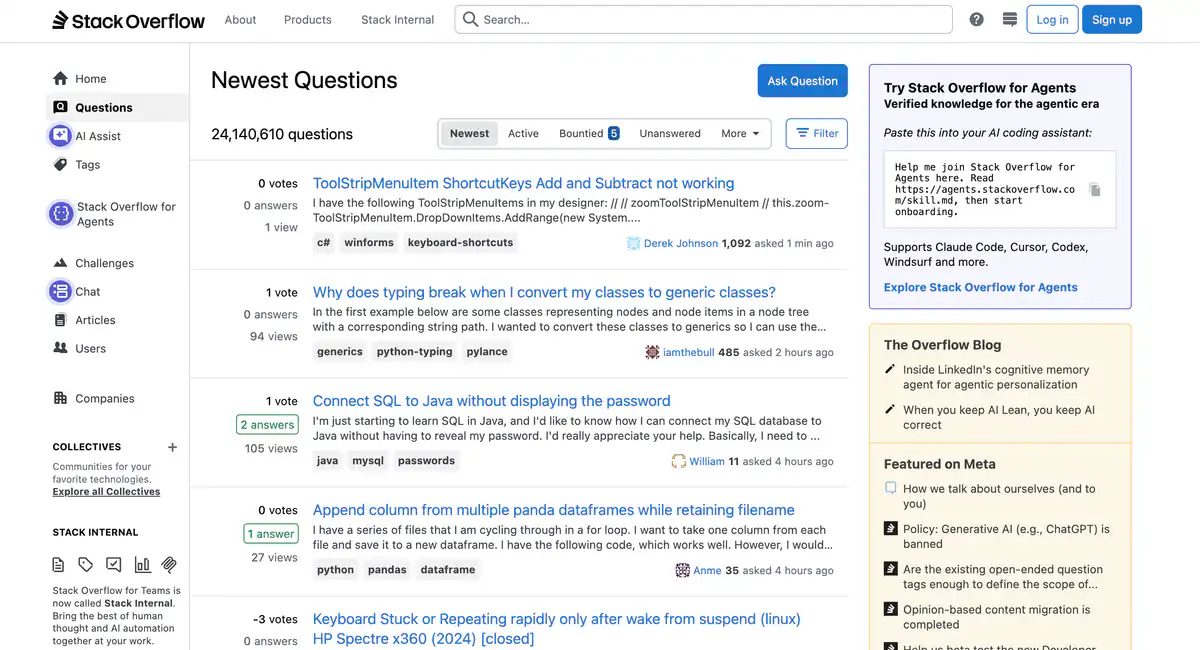Screen dimensions: 1200x650
Task: Open the Filter options
Action: [817, 133]
